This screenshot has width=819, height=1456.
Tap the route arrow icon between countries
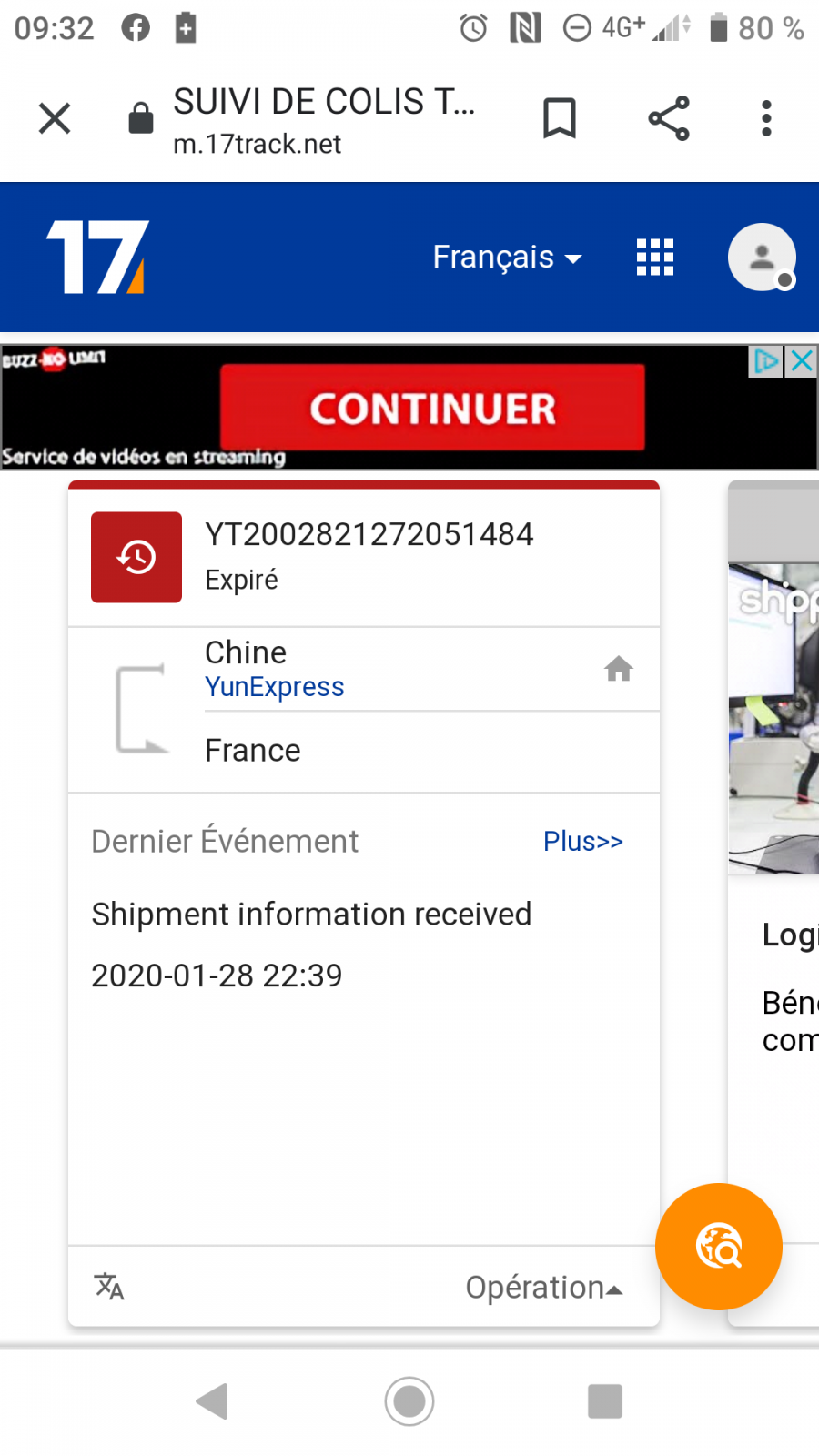[x=143, y=710]
